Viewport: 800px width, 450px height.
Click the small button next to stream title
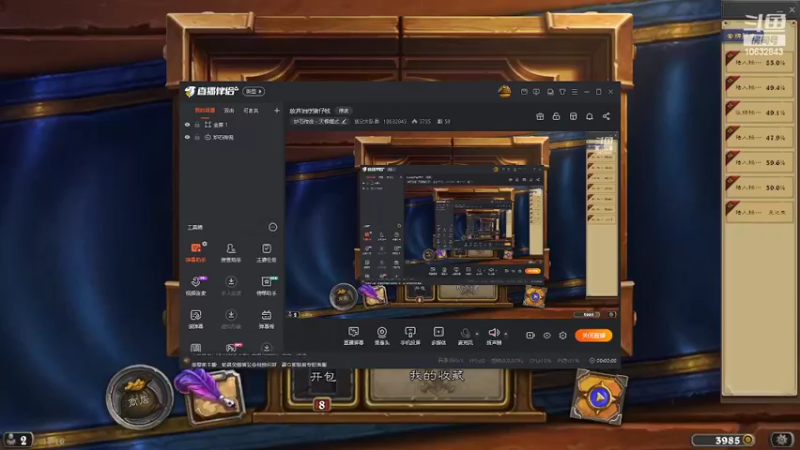tap(344, 110)
